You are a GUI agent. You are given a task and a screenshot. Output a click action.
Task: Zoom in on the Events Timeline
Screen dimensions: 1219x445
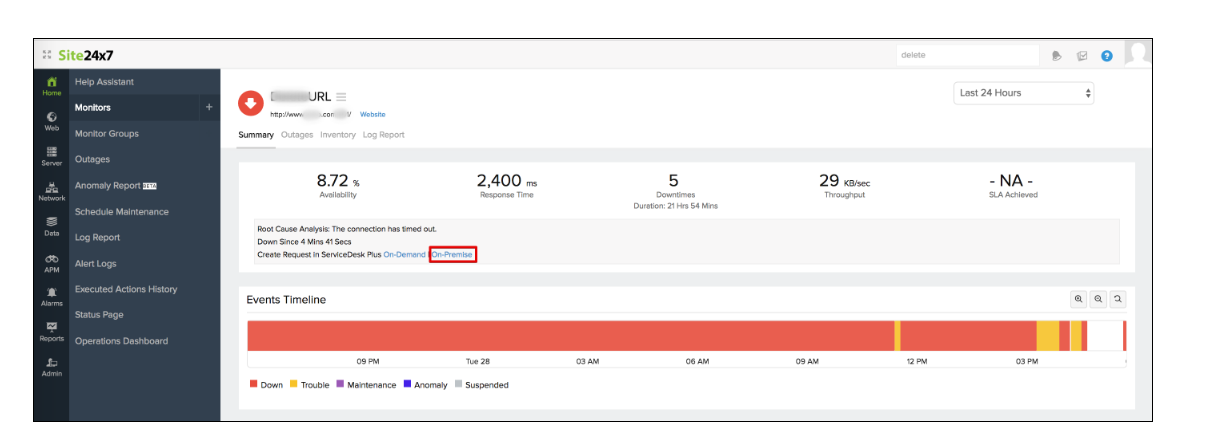(x=1078, y=299)
